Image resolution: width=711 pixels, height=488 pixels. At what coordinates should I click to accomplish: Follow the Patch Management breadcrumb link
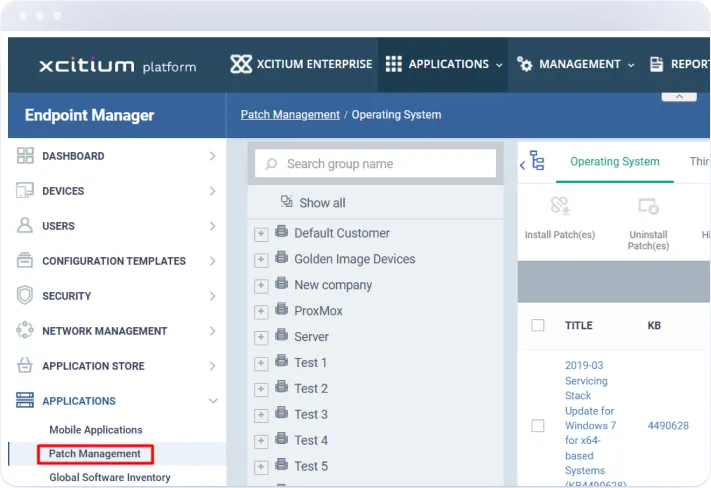point(290,114)
